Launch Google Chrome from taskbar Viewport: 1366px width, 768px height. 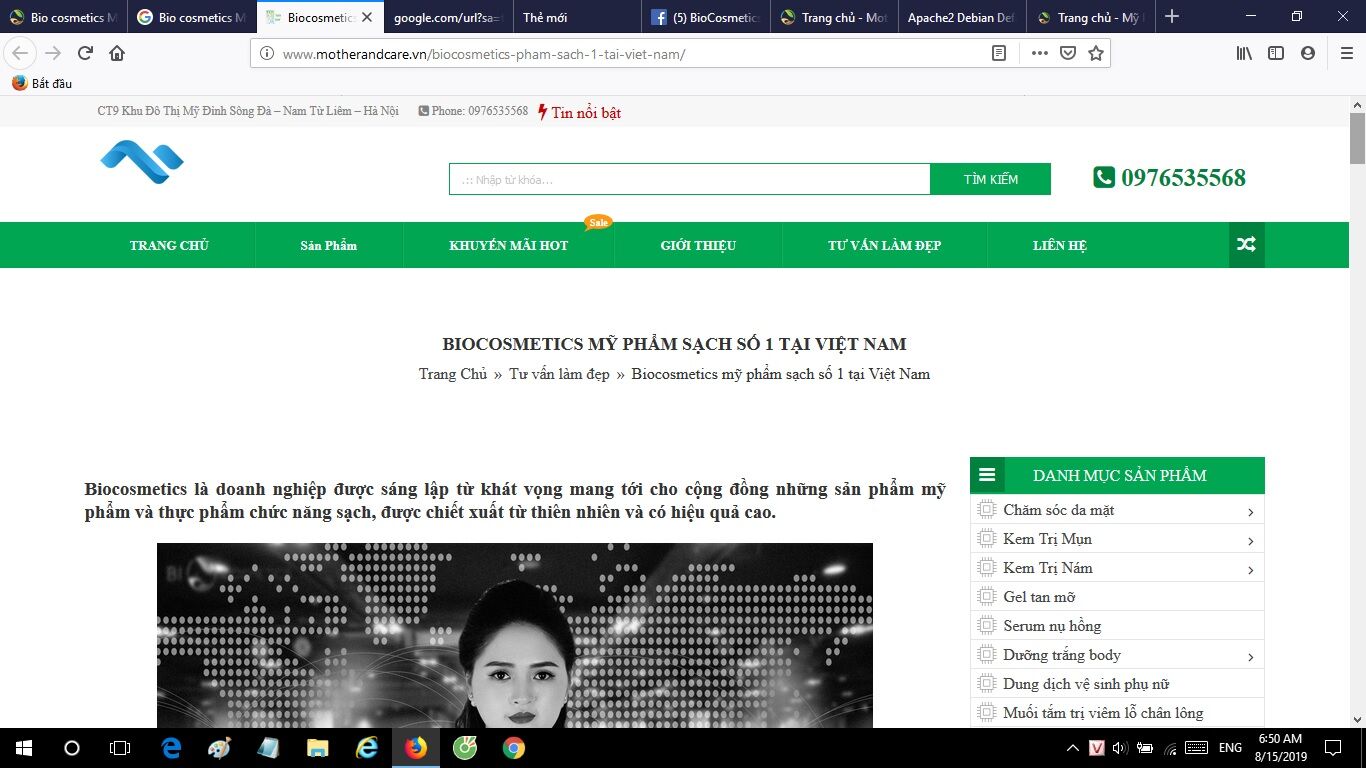513,748
